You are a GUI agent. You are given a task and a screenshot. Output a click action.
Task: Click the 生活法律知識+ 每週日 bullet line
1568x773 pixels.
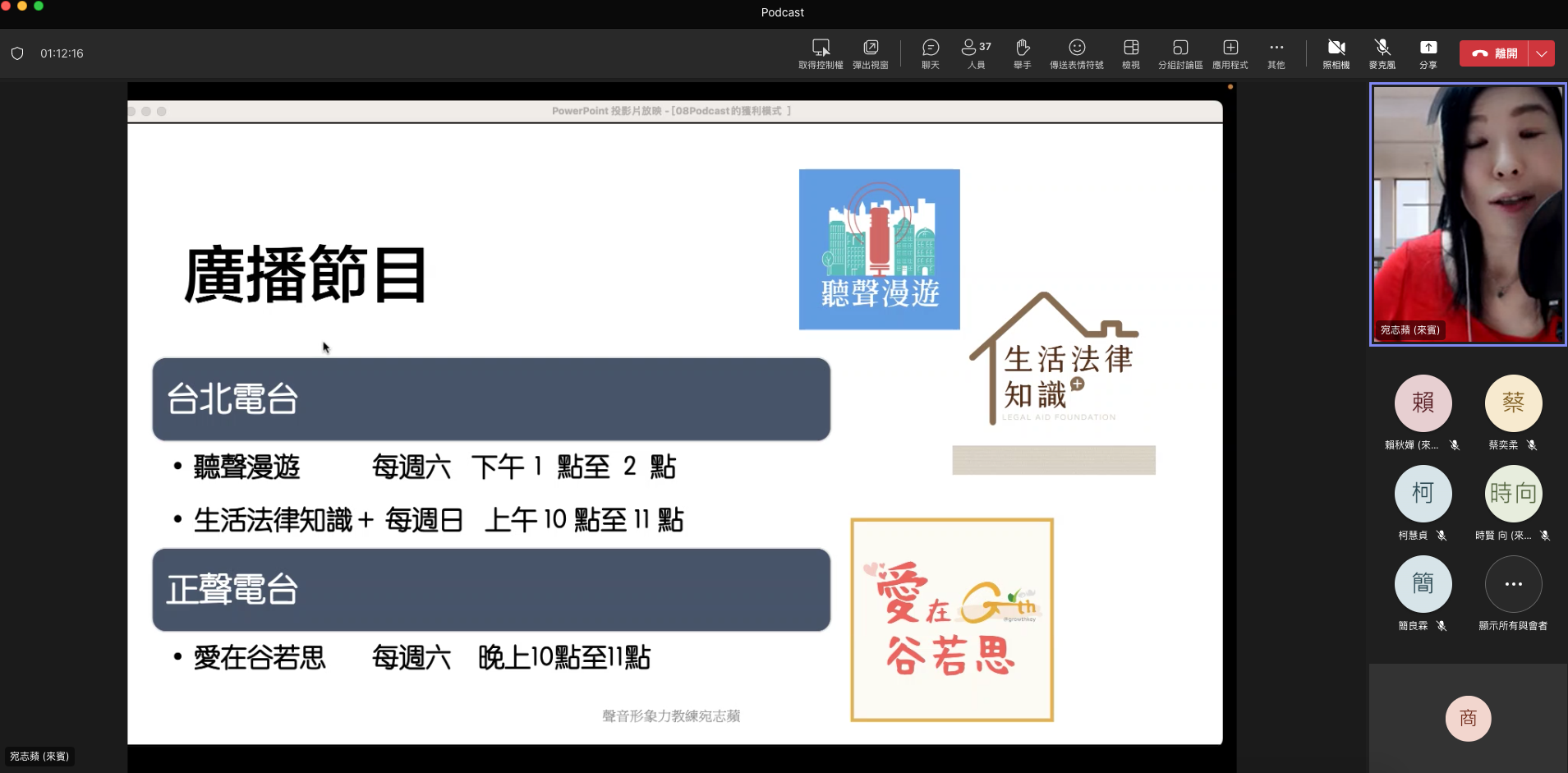[x=429, y=520]
